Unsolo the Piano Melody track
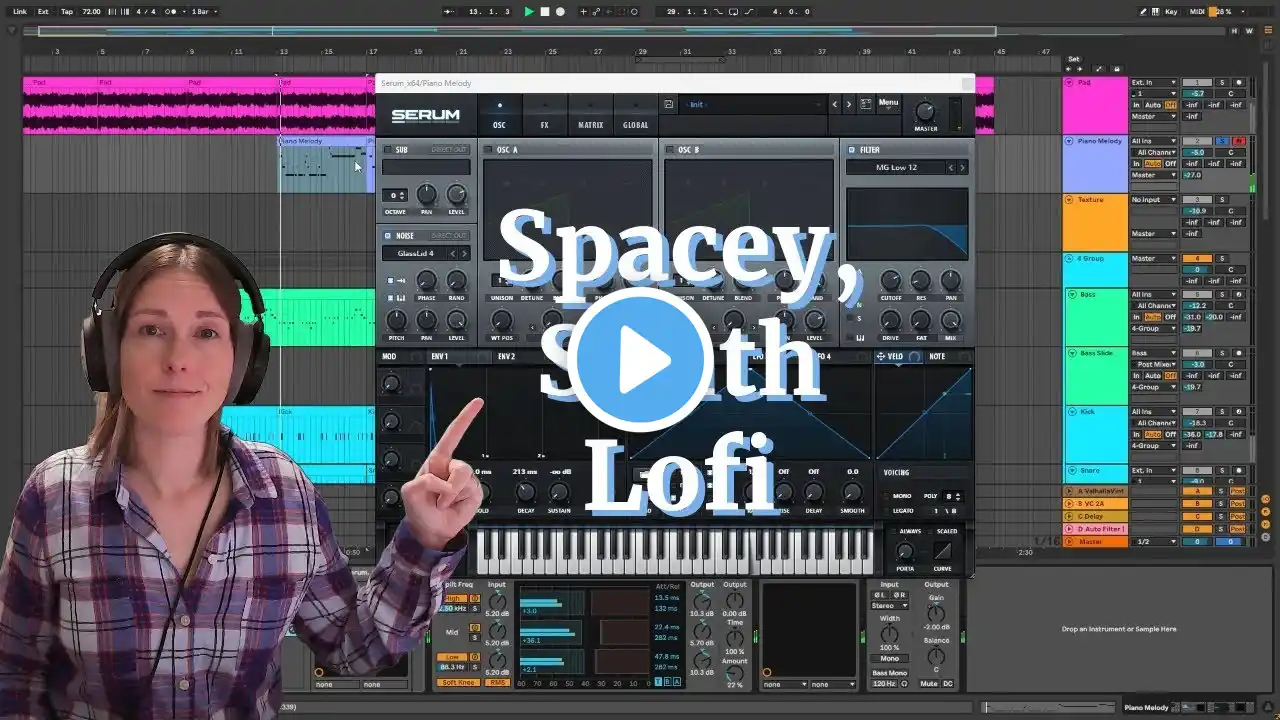This screenshot has width=1280, height=720. 1221,141
